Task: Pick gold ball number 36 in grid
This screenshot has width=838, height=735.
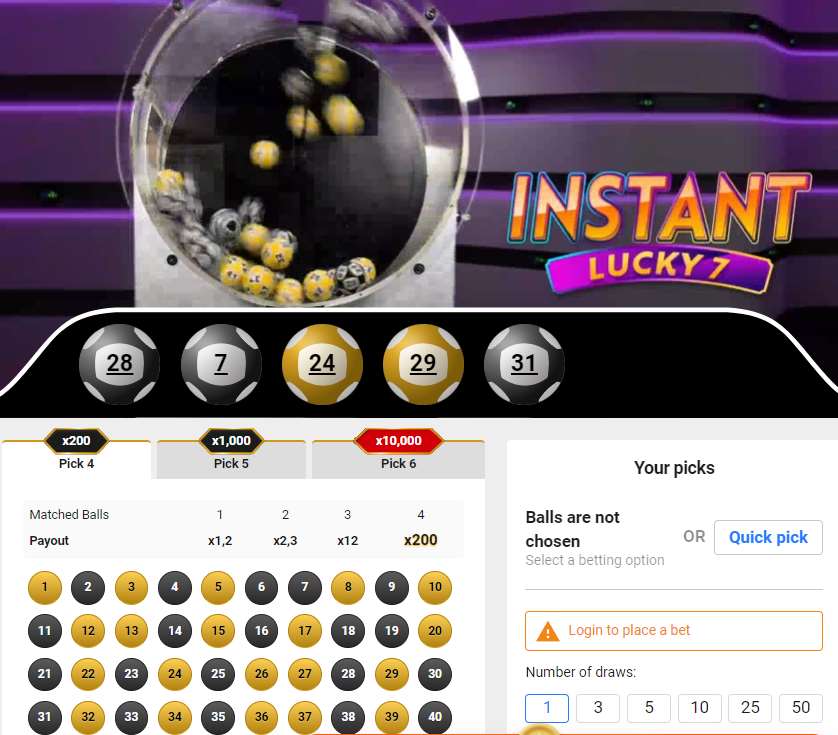Action: (261, 717)
